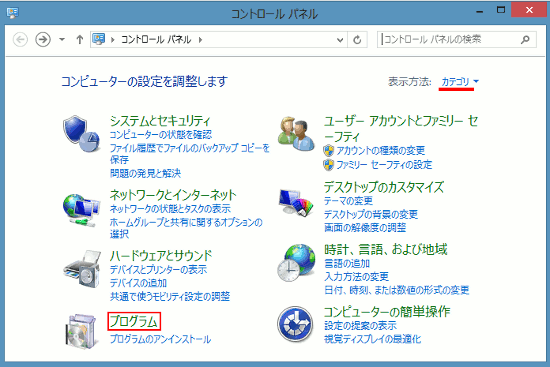This screenshot has width=550, height=367.
Task: Open the プログラム category heading
Action: click(x=134, y=321)
